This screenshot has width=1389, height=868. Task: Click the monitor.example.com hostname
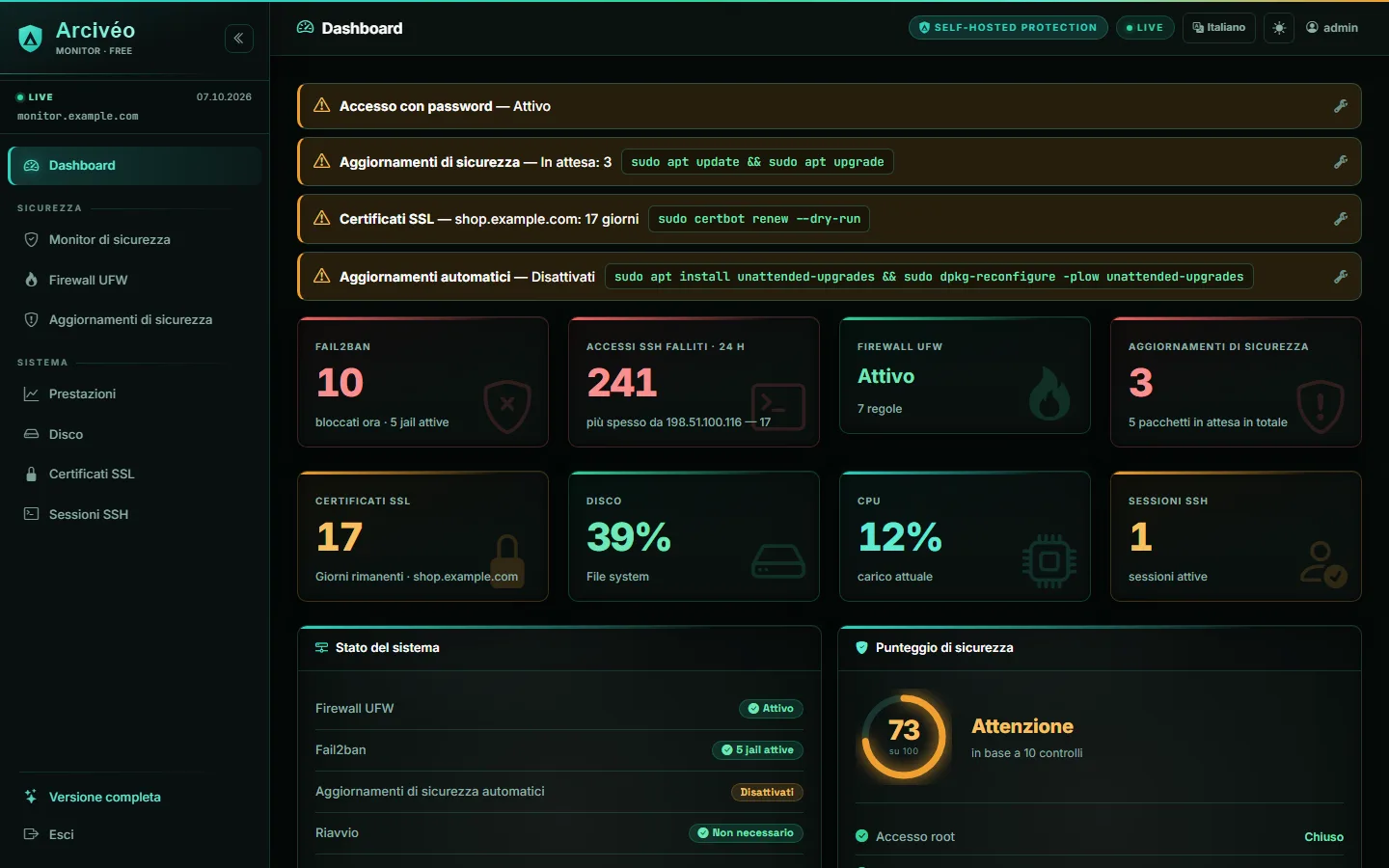click(x=78, y=117)
